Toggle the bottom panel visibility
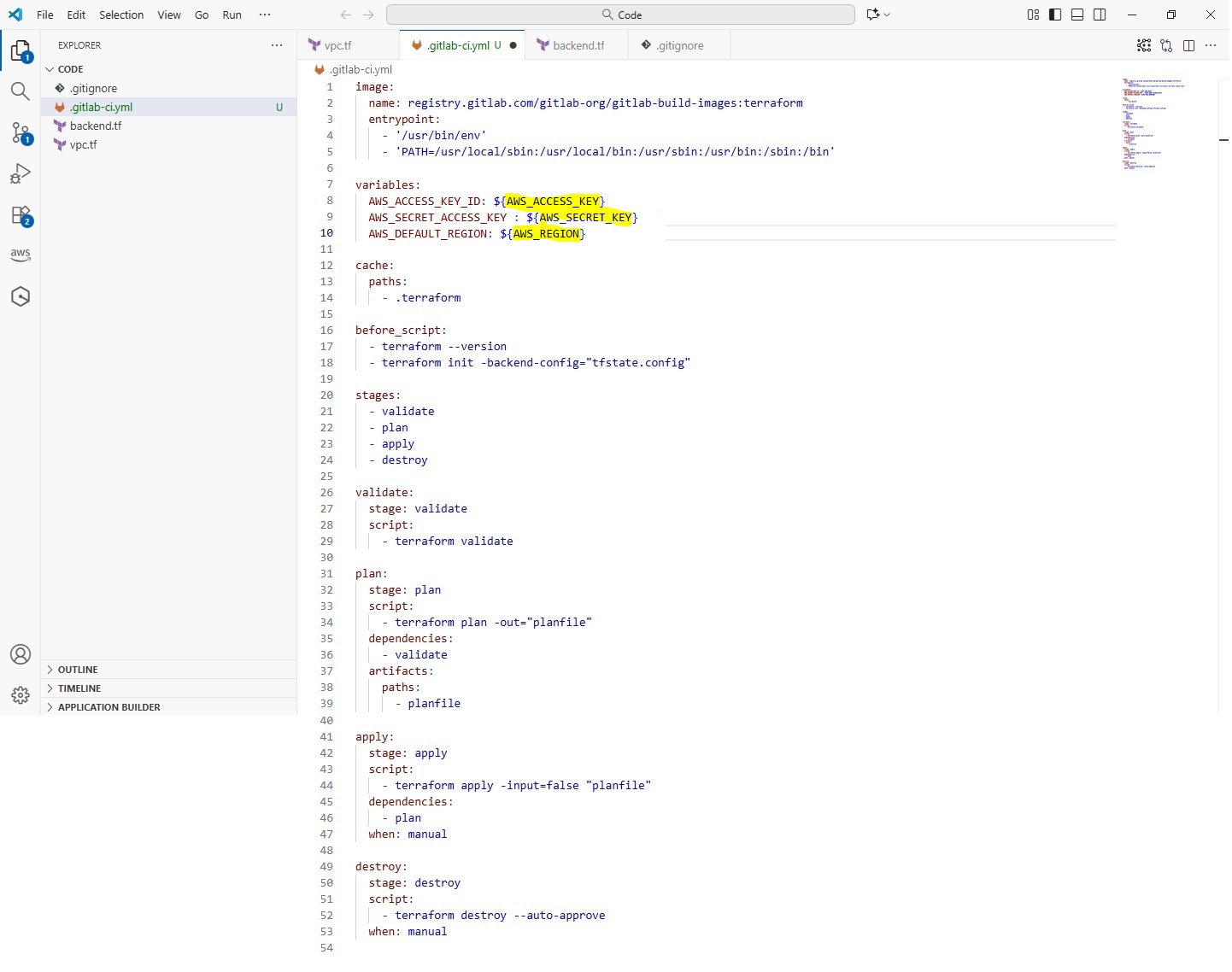The height and width of the screenshot is (972, 1232). (1077, 15)
